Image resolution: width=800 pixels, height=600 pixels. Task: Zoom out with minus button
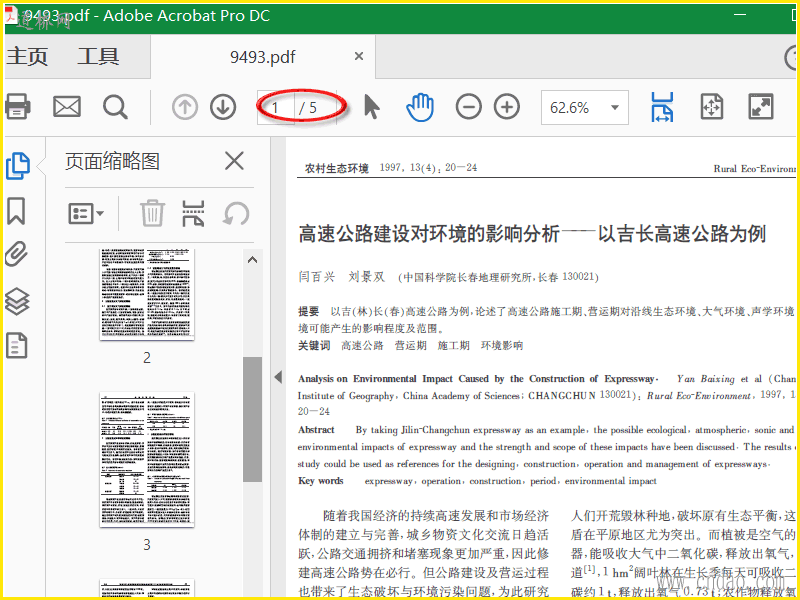[468, 107]
